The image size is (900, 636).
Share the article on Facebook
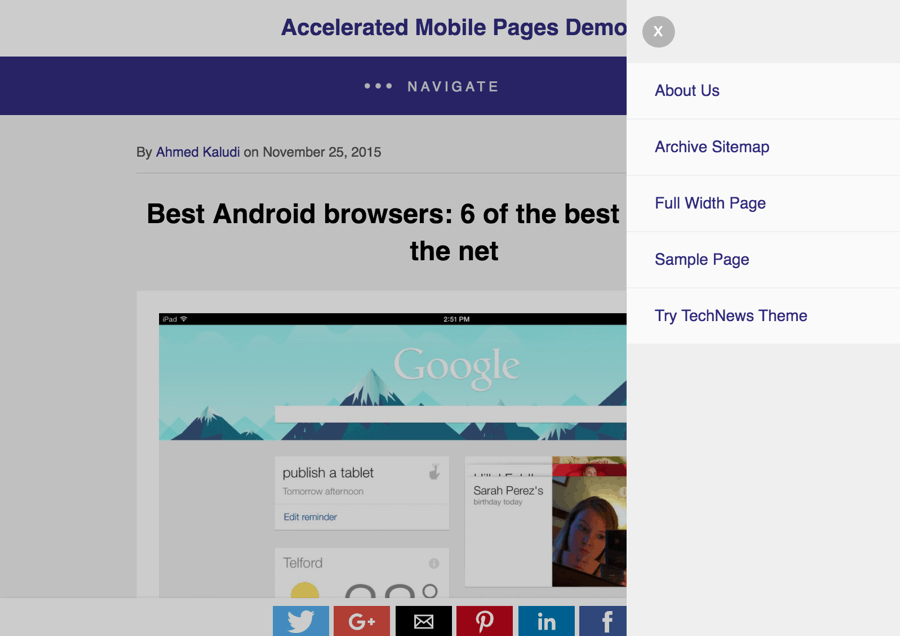click(x=603, y=621)
